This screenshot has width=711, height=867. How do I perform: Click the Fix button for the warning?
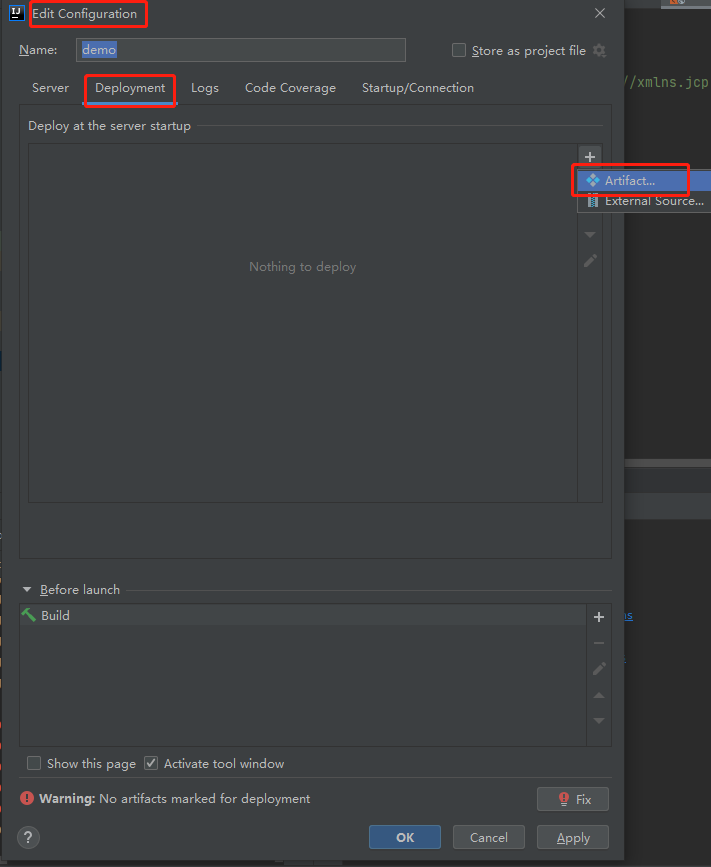(x=573, y=799)
